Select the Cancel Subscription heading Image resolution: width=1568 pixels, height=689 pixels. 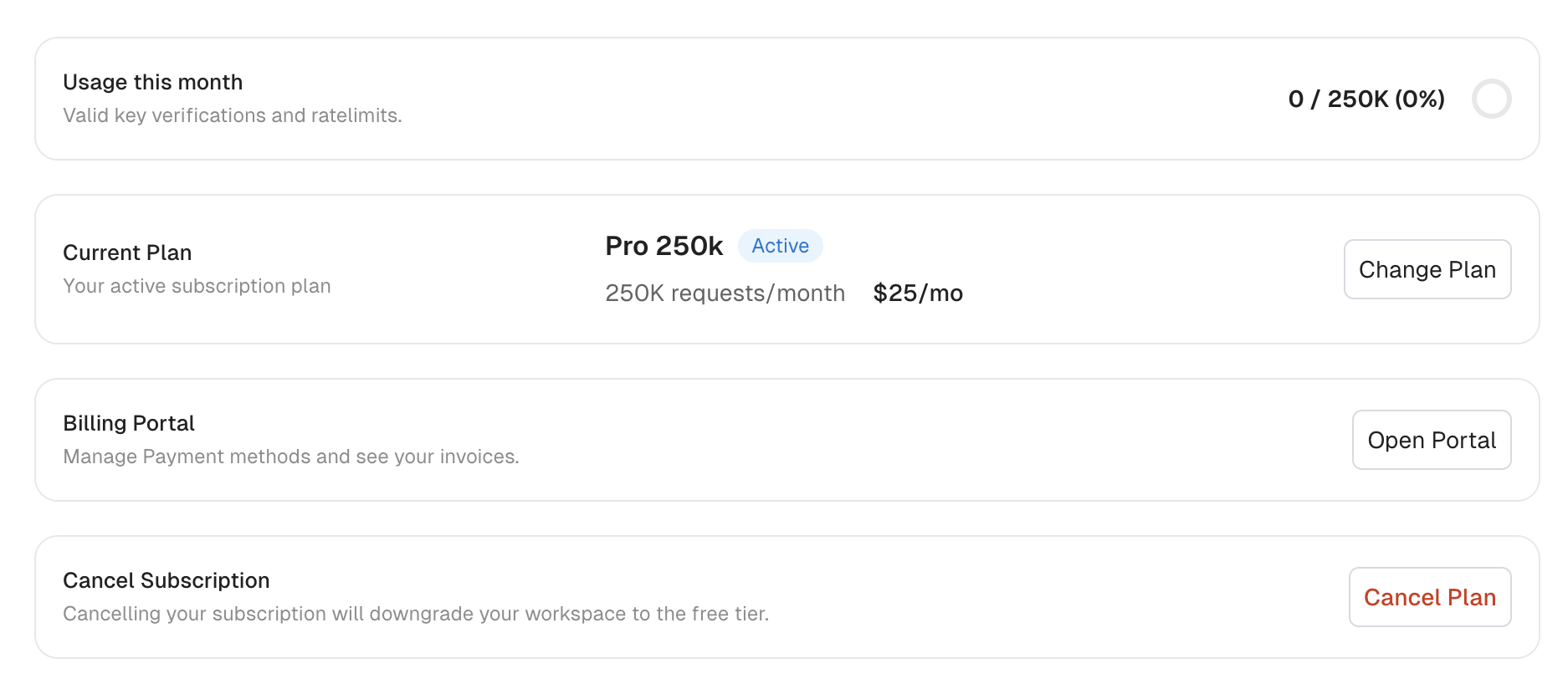point(166,580)
